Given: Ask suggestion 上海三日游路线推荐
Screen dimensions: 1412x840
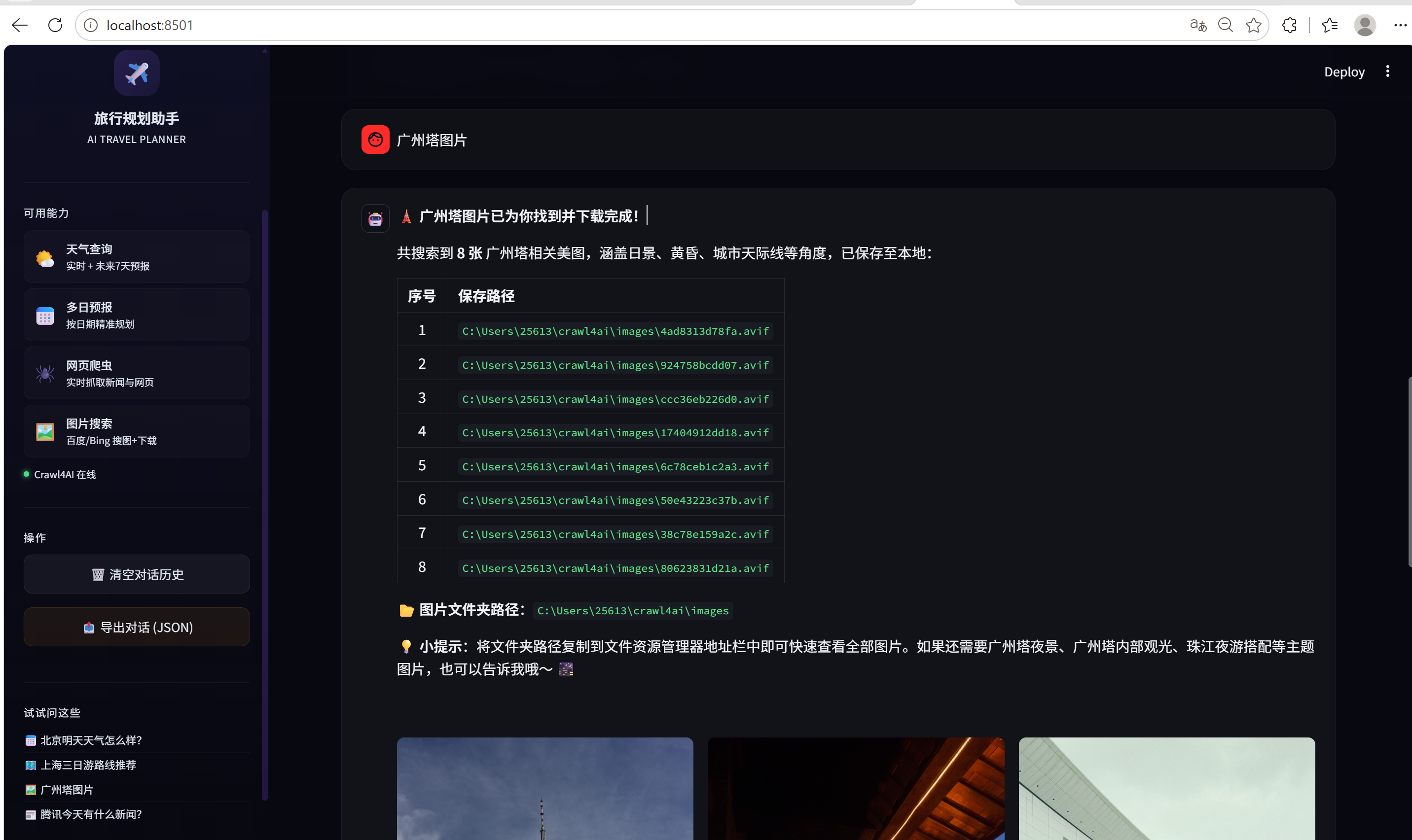Looking at the screenshot, I should point(81,765).
